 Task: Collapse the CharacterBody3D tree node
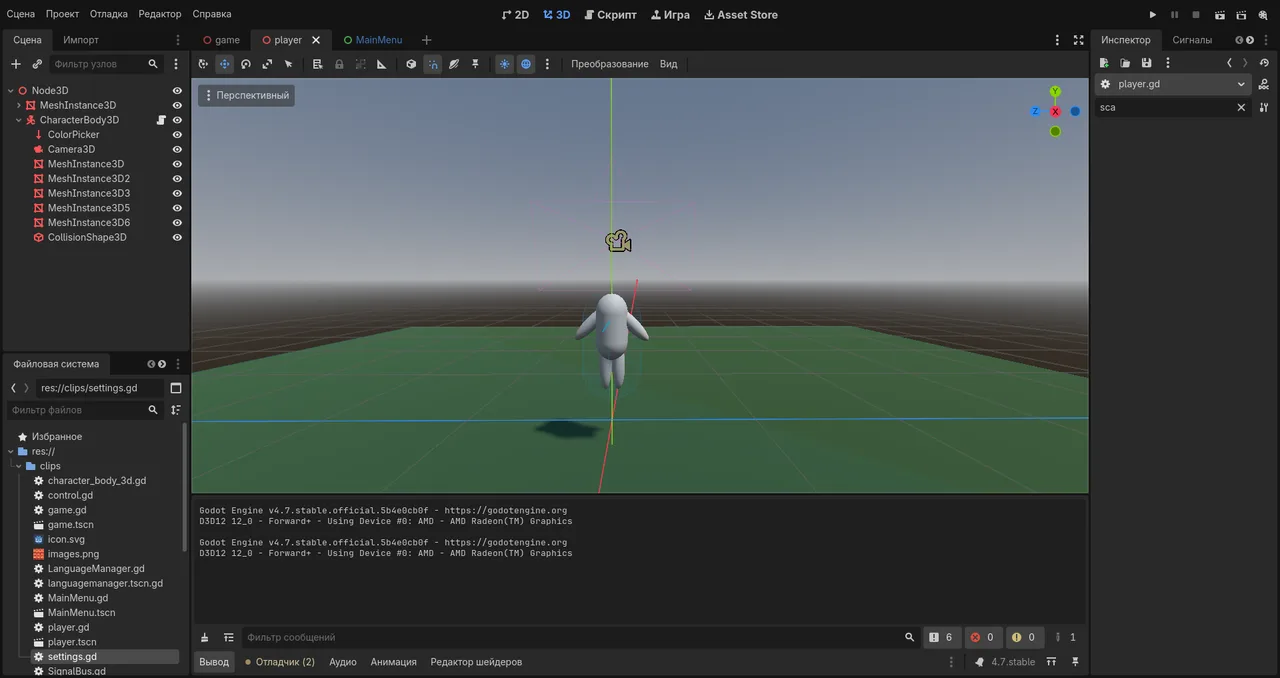point(18,120)
